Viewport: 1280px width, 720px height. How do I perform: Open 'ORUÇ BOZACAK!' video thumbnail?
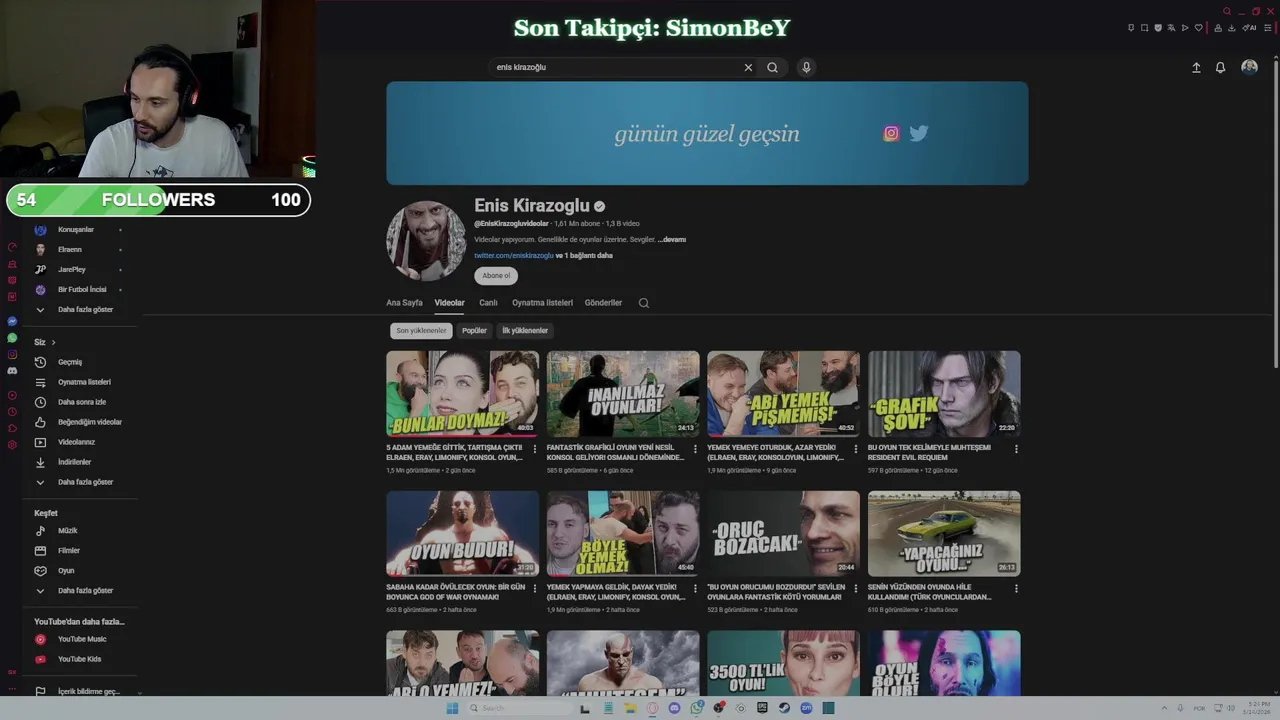[783, 533]
